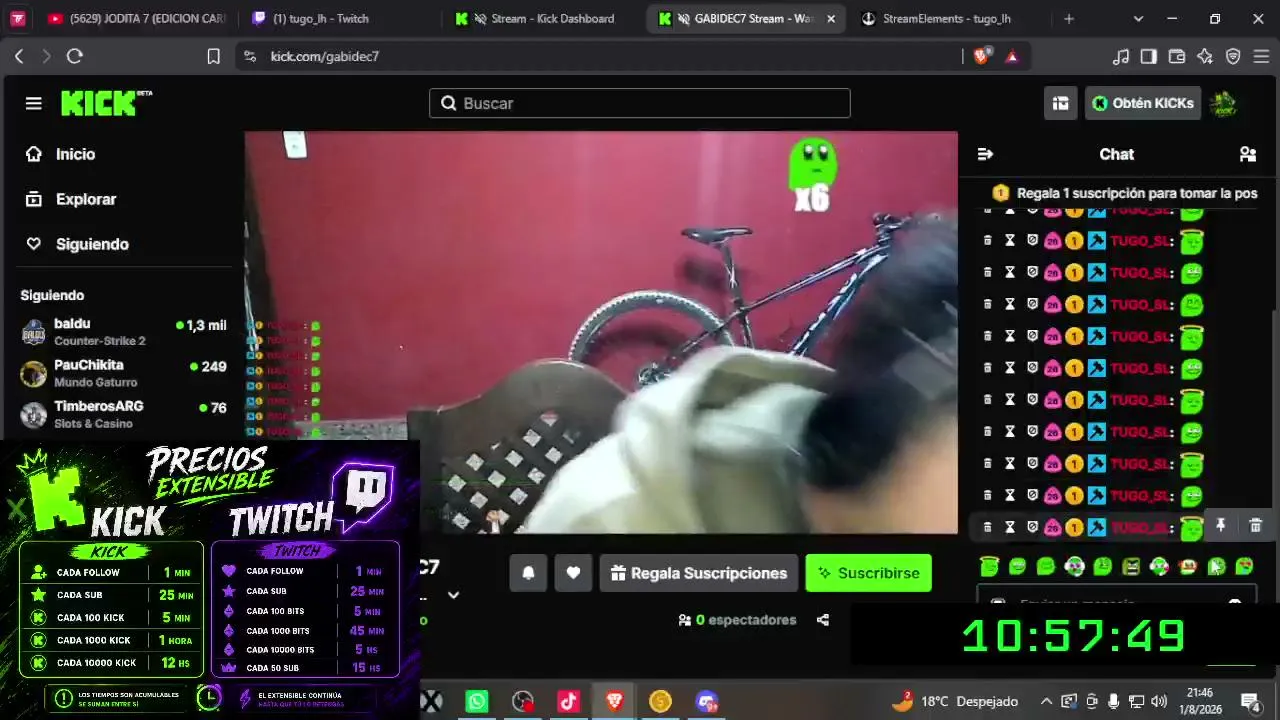Reload the current page

coord(74,56)
